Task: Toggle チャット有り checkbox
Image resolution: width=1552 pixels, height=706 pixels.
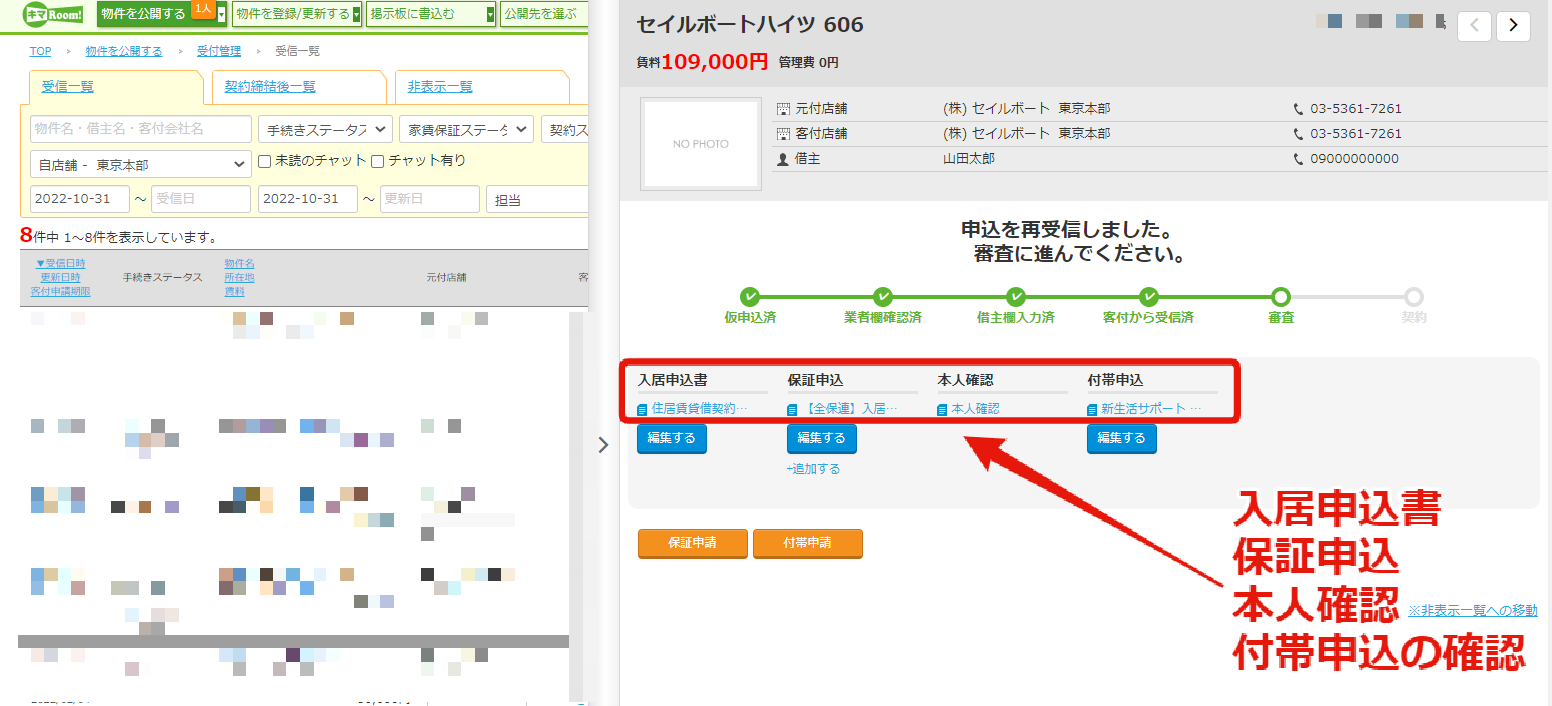Action: [378, 161]
